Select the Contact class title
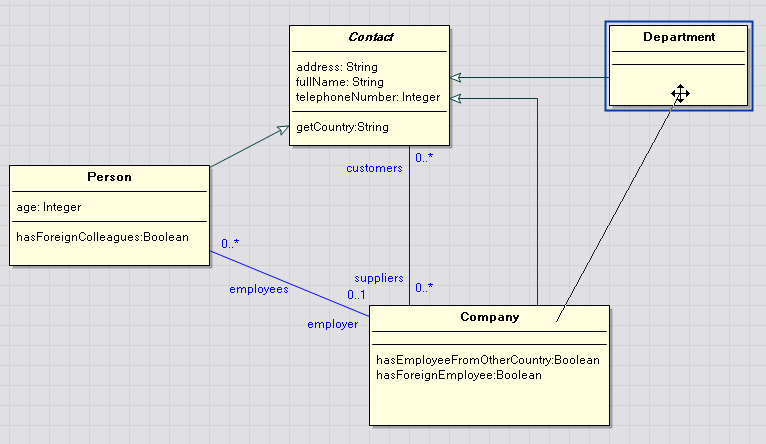766x444 pixels. click(x=371, y=37)
